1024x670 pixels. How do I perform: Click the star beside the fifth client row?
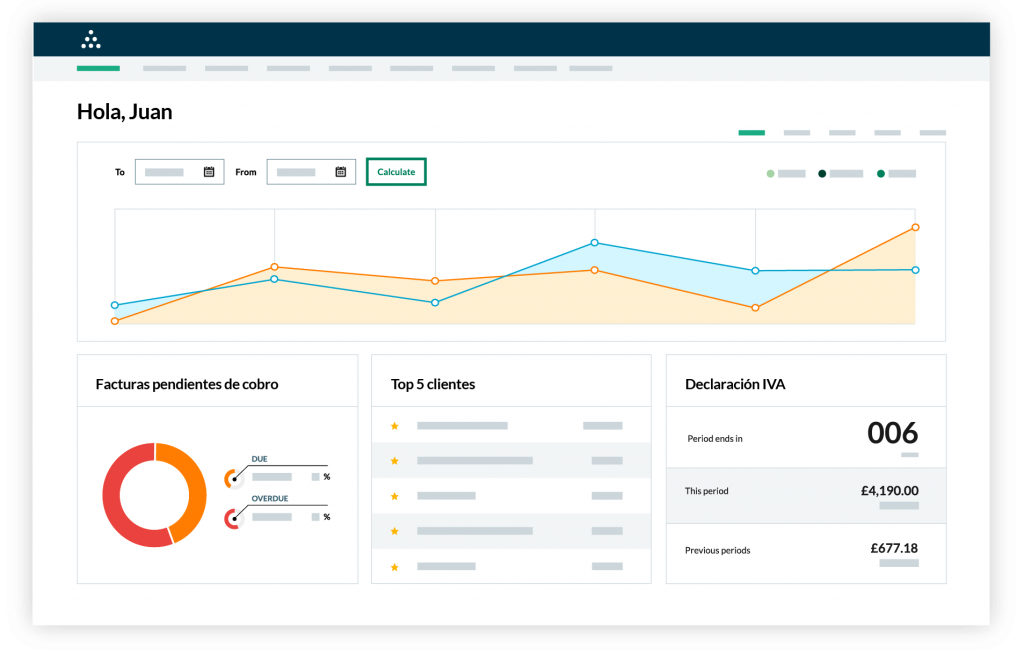394,566
